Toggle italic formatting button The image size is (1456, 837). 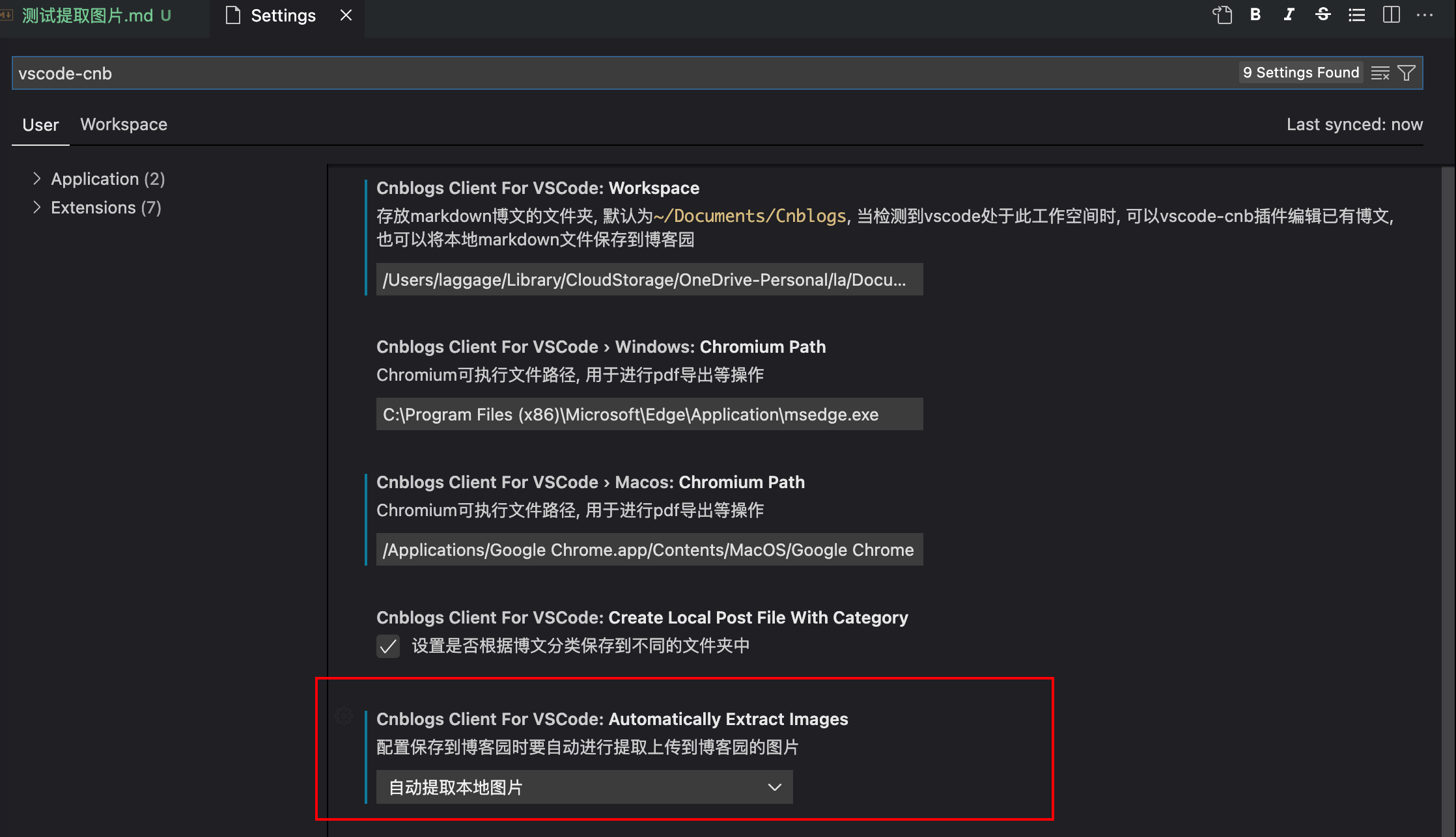(x=1289, y=15)
